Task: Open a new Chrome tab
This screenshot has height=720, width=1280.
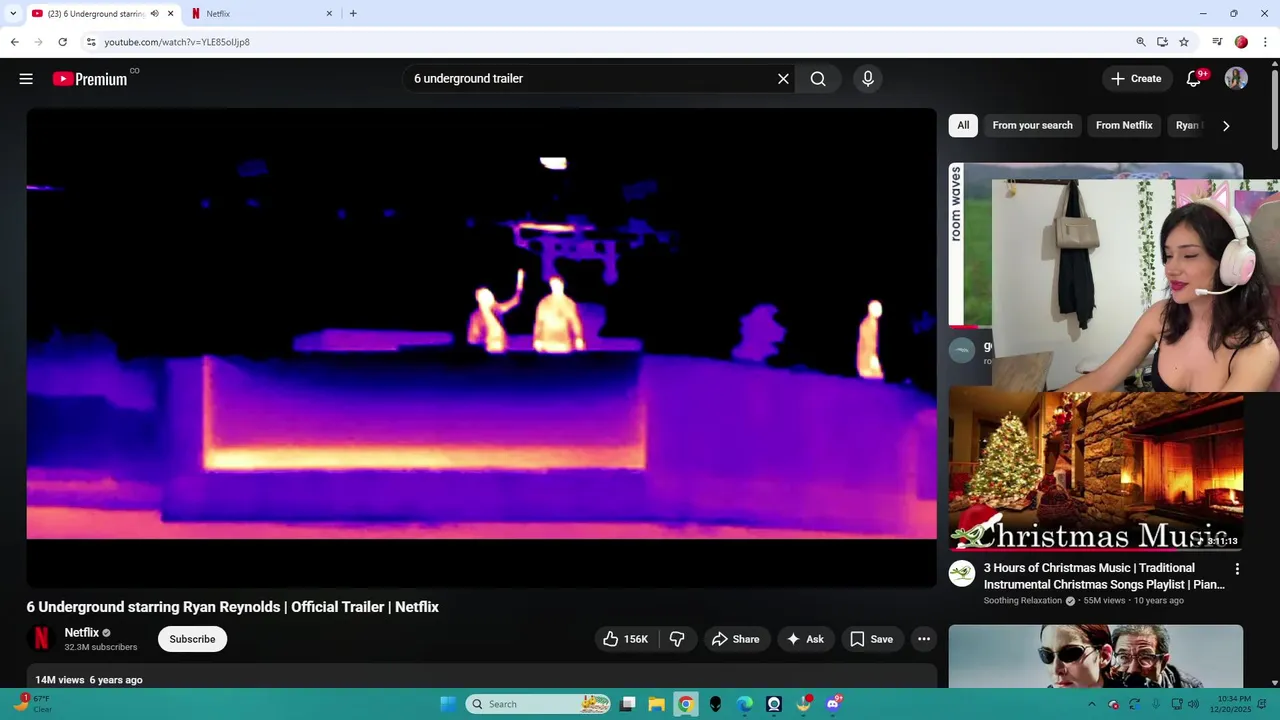Action: click(353, 13)
